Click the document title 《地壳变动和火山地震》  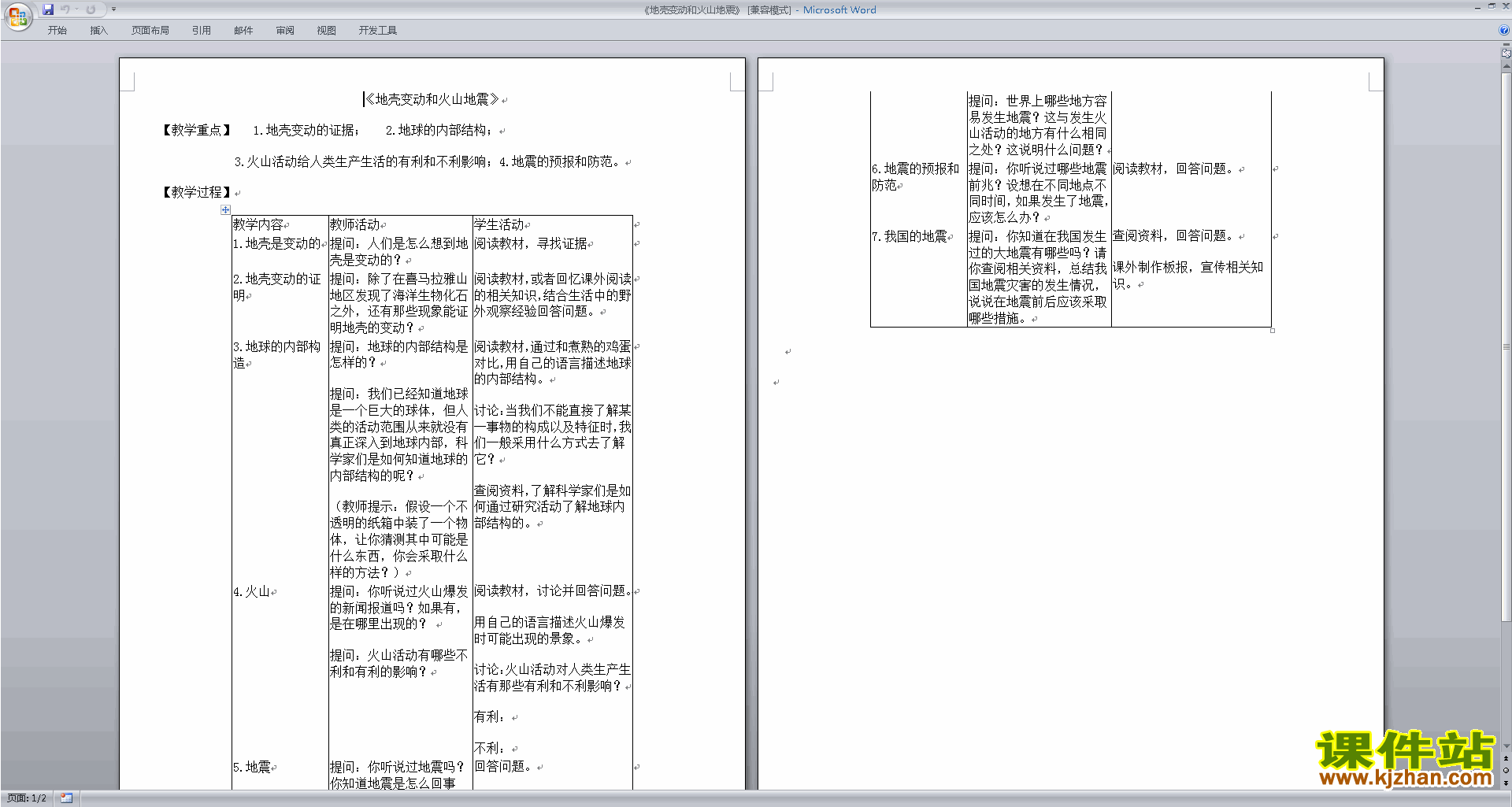point(432,99)
